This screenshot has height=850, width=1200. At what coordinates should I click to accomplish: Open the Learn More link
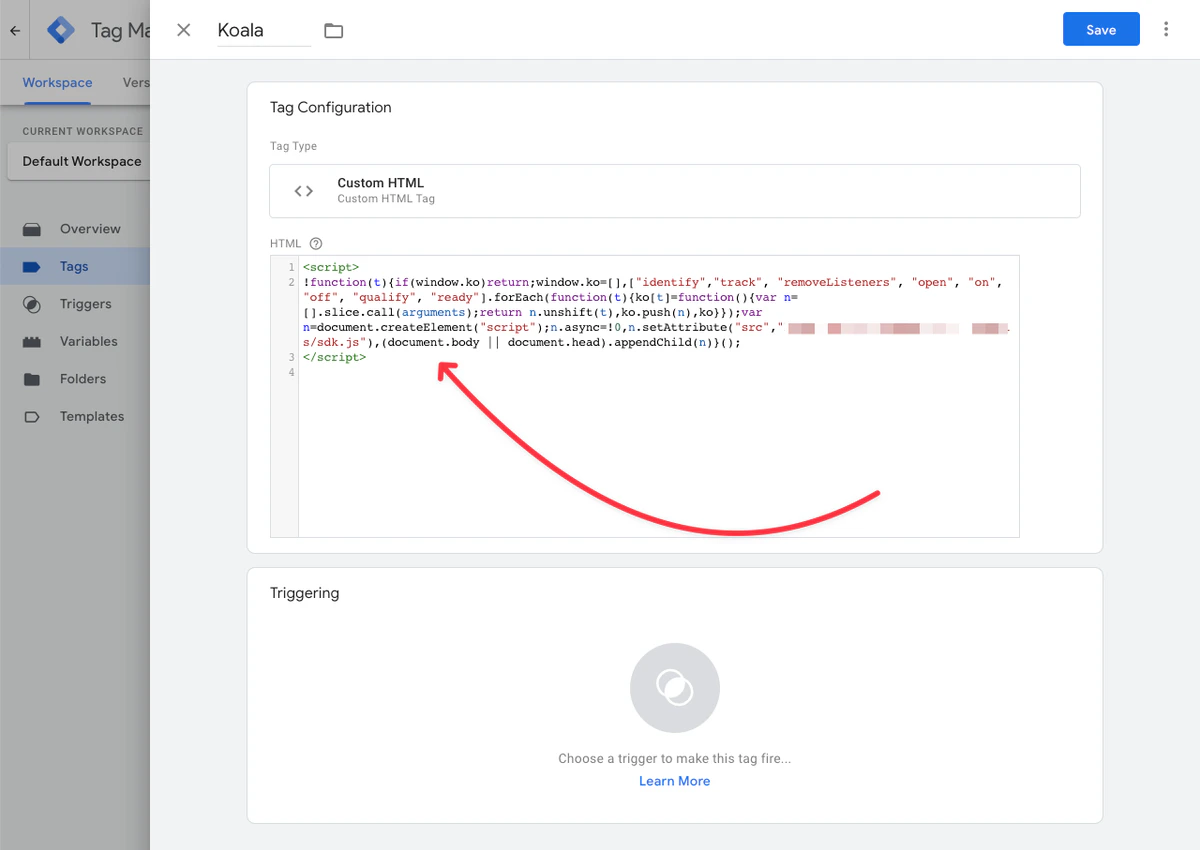[x=675, y=781]
